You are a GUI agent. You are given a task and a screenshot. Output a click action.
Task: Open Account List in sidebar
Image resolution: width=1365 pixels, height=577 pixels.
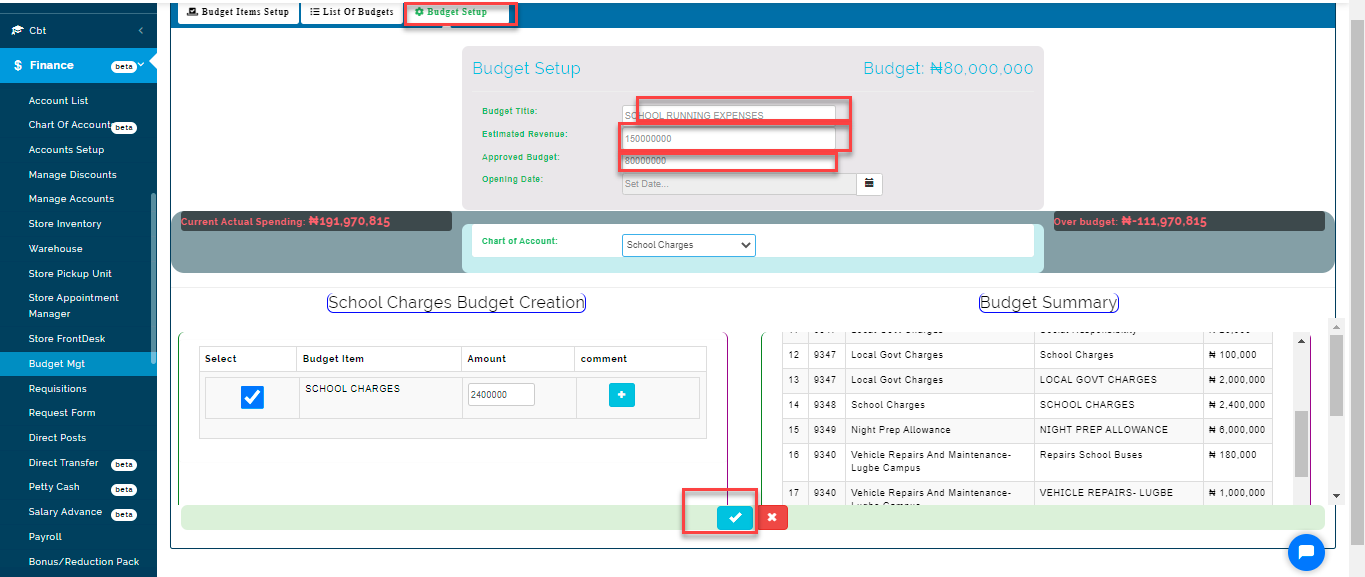click(x=59, y=101)
